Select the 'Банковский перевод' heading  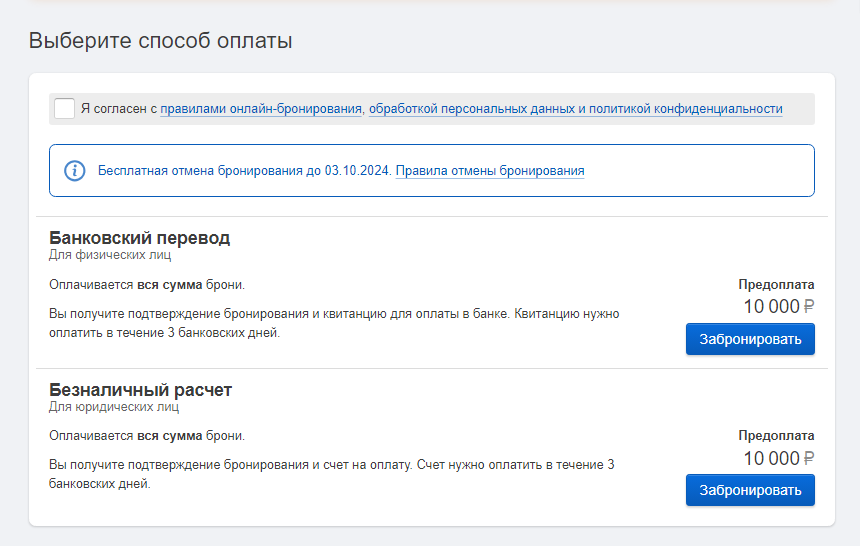pyautogui.click(x=139, y=238)
